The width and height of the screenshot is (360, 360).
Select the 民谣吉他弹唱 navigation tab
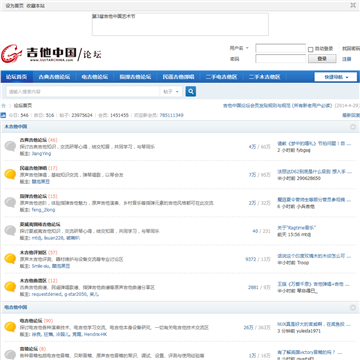point(178,77)
